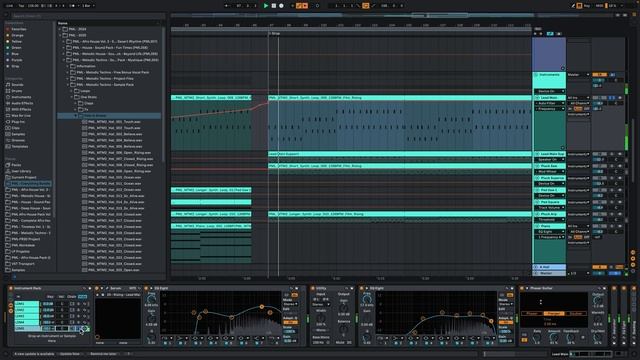Select the Doubler mode tab
This screenshot has width=640, height=360.
click(x=576, y=313)
